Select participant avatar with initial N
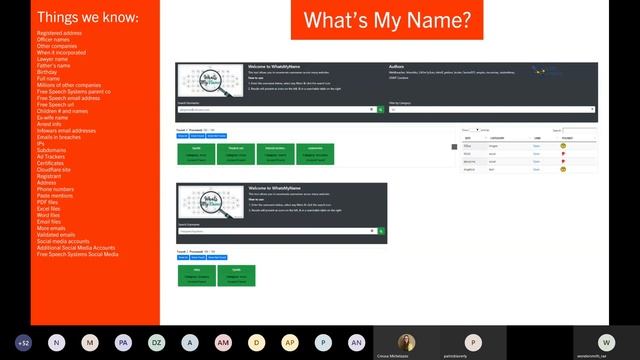The width and height of the screenshot is (640, 360). (x=56, y=343)
